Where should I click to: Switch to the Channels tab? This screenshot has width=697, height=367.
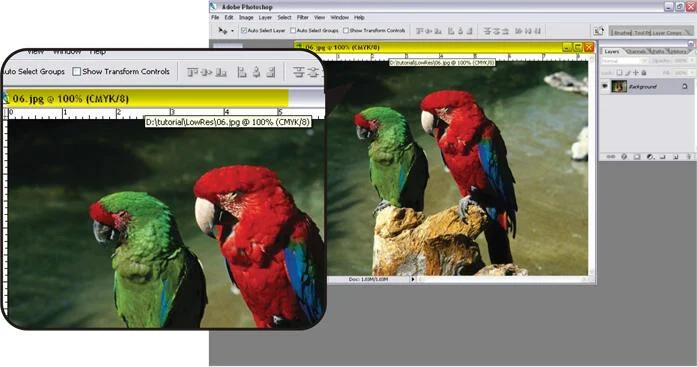(x=636, y=52)
